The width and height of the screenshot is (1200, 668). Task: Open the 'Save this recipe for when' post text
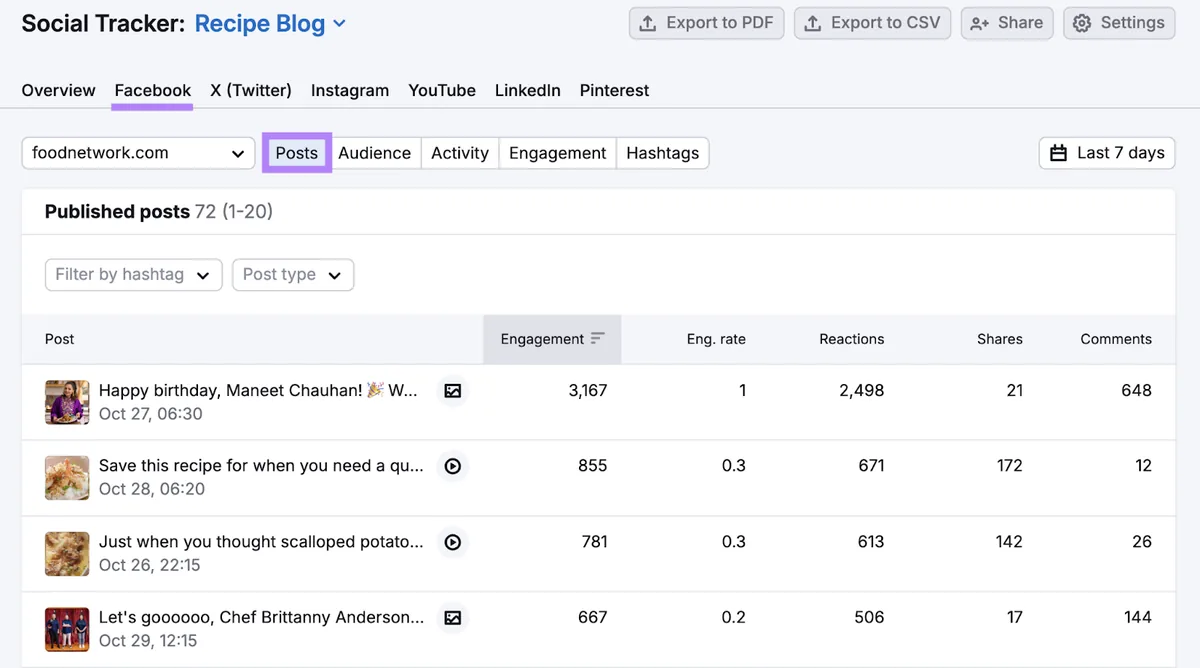pyautogui.click(x=261, y=466)
